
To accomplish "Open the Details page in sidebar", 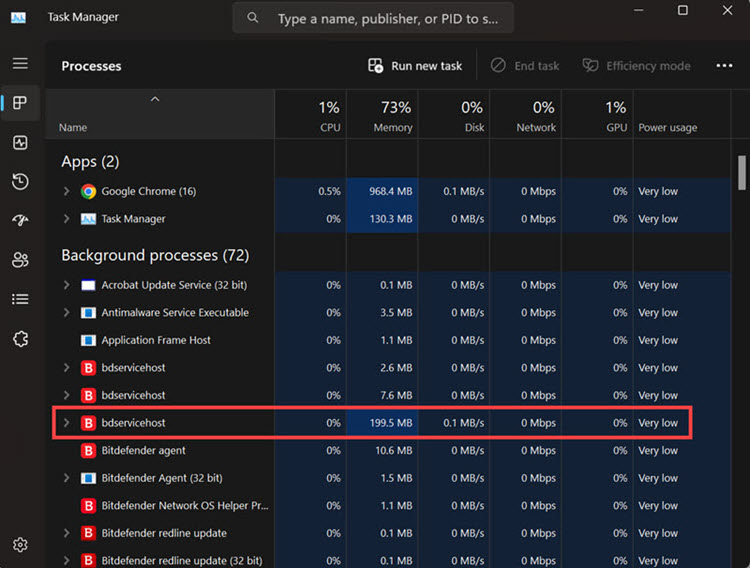I will tap(20, 299).
